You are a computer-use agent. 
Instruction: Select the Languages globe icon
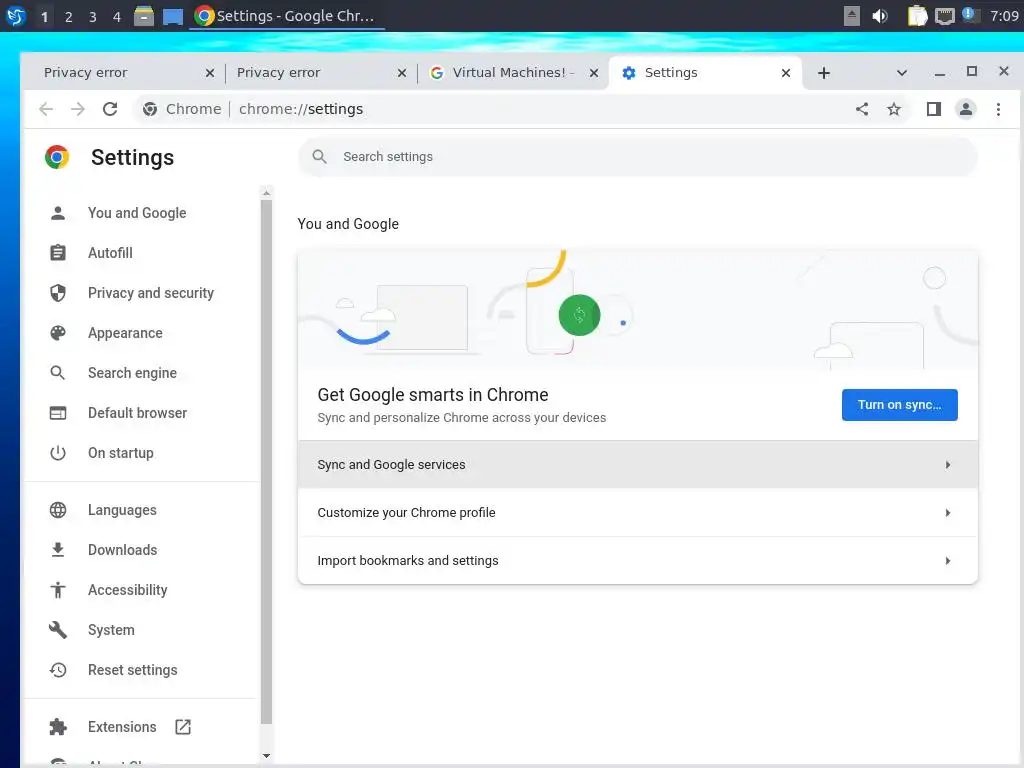click(57, 510)
